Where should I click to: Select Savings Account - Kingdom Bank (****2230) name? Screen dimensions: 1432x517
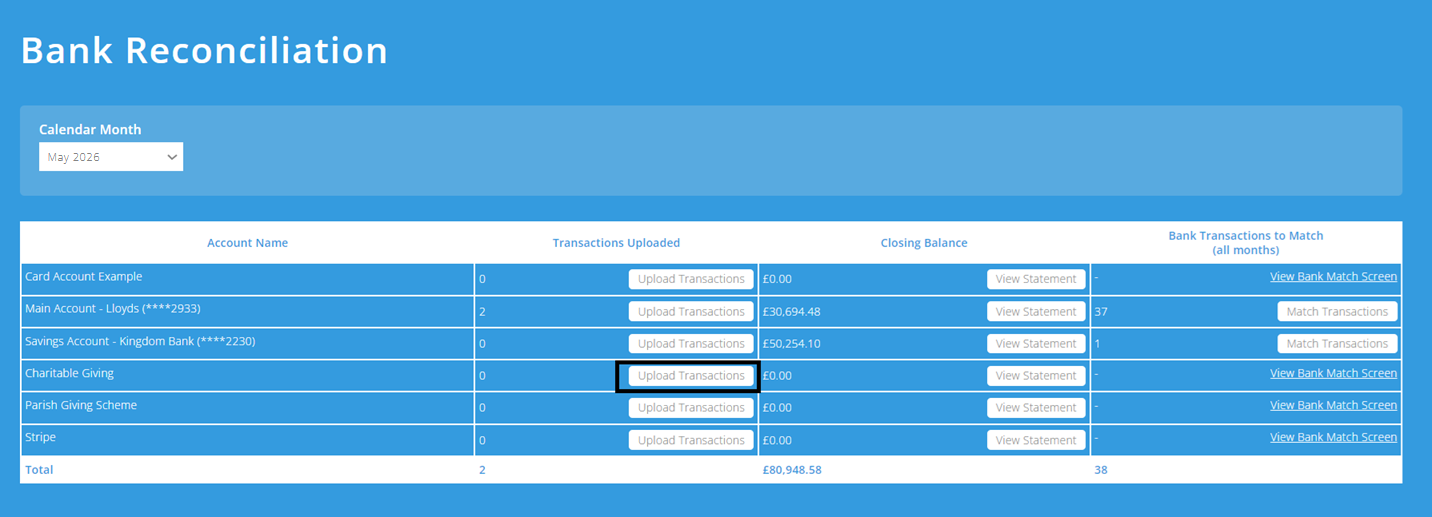pos(140,341)
